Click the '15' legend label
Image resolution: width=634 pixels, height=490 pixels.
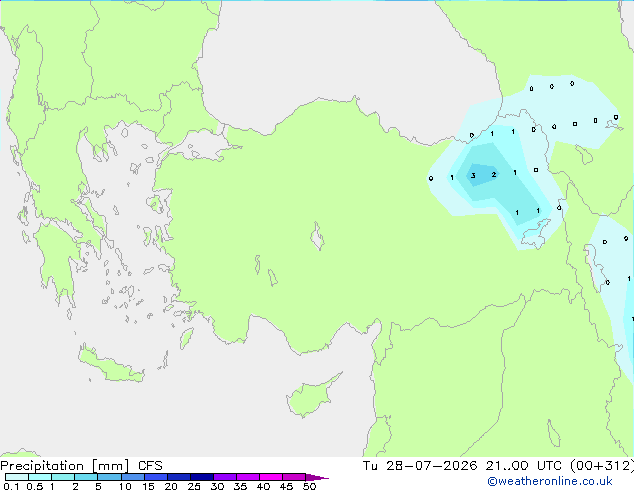click(148, 486)
